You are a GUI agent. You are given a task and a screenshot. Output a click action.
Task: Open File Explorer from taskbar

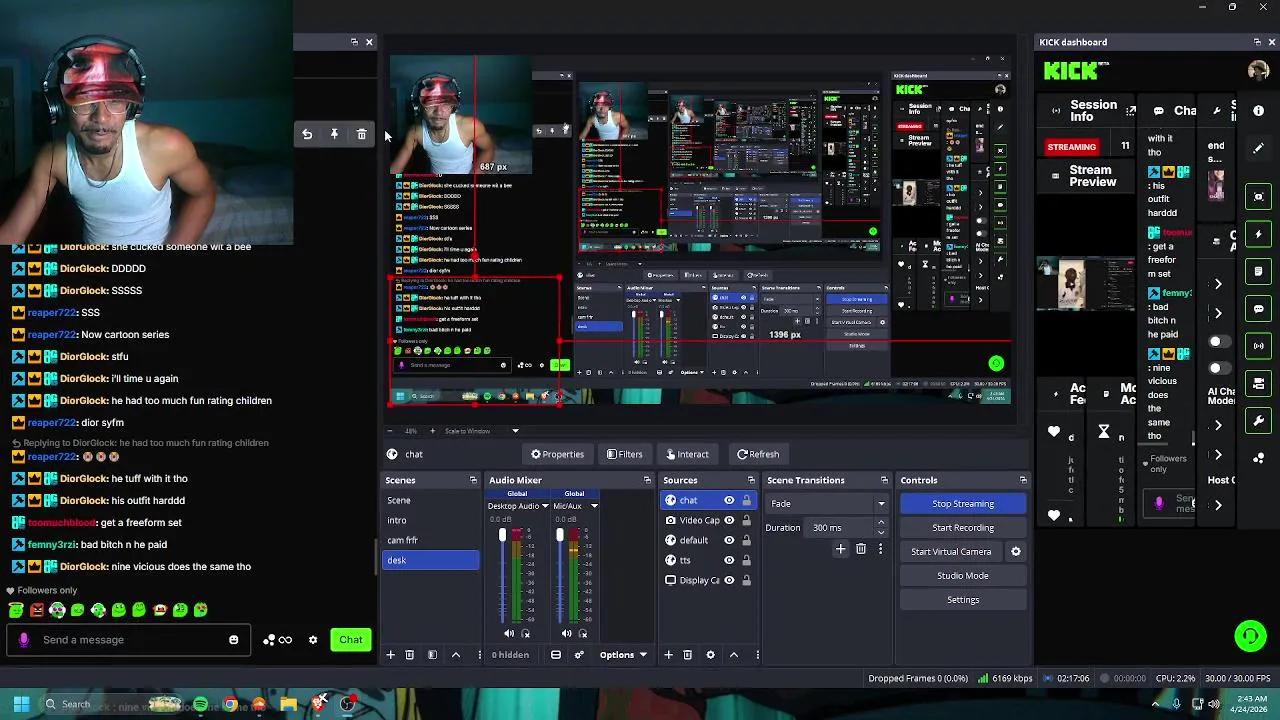pos(289,704)
